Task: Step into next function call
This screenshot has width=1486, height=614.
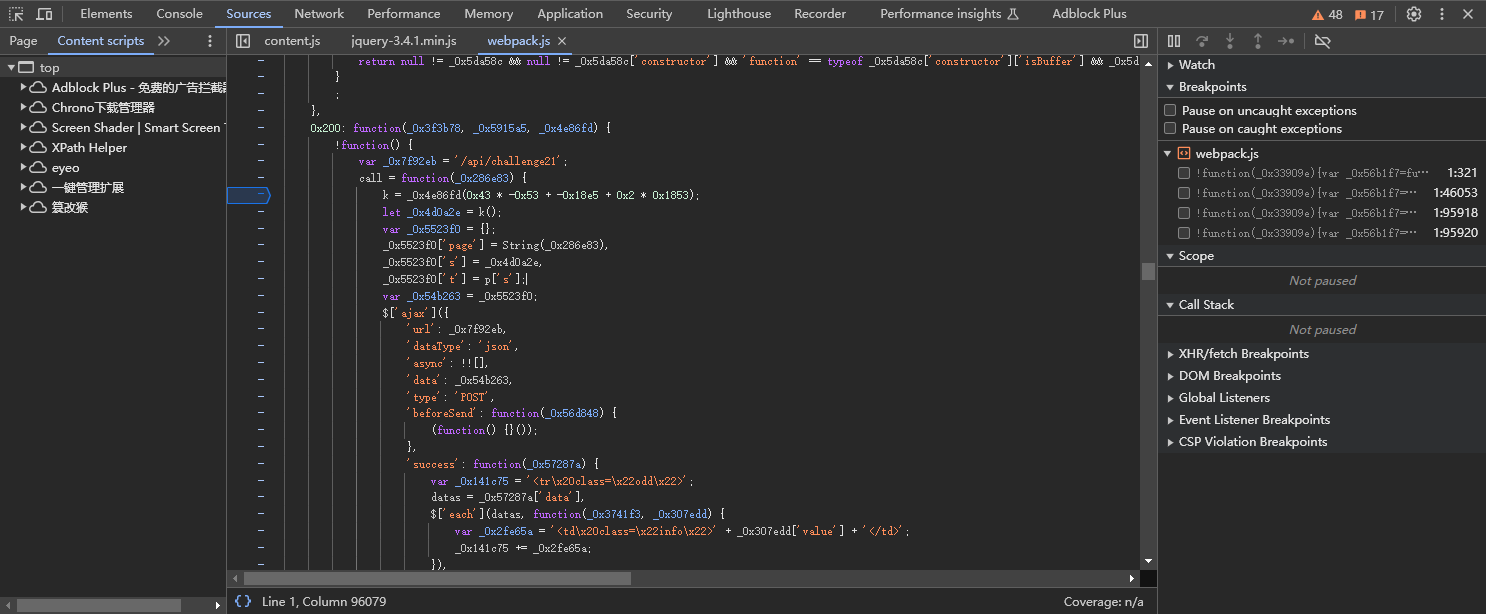Action: 1230,41
